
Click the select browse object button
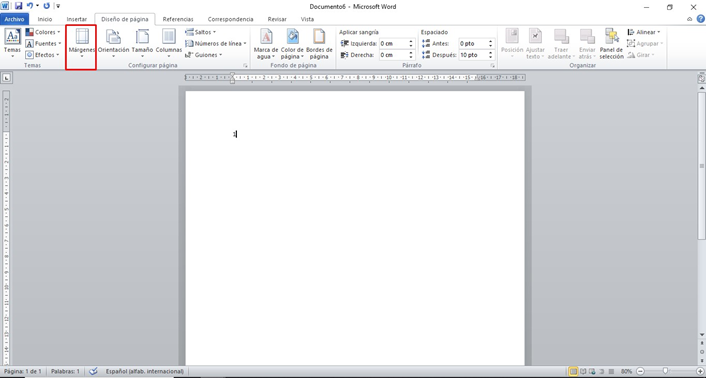pyautogui.click(x=701, y=351)
